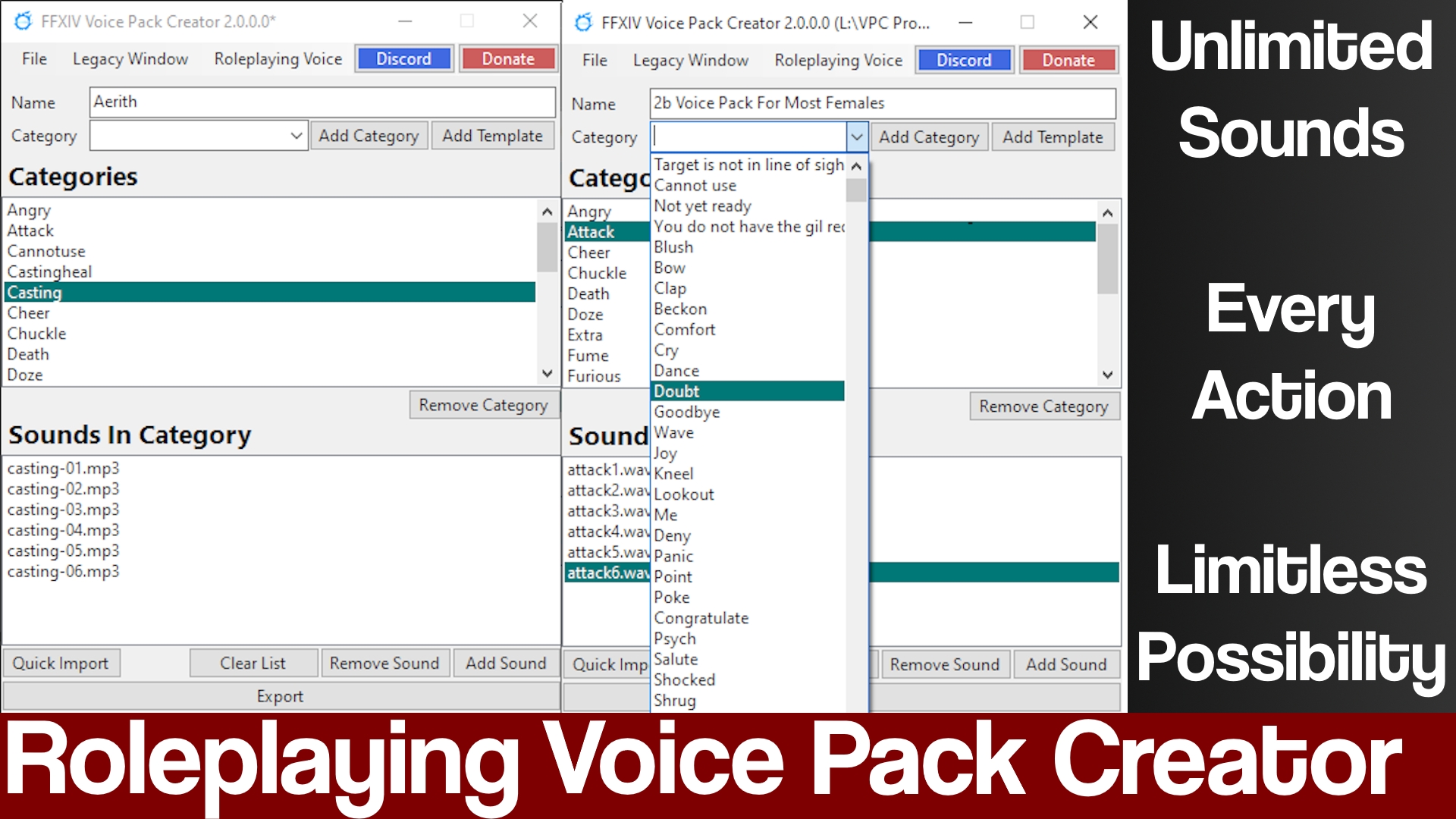Click the Donate button in the right window

click(1068, 60)
